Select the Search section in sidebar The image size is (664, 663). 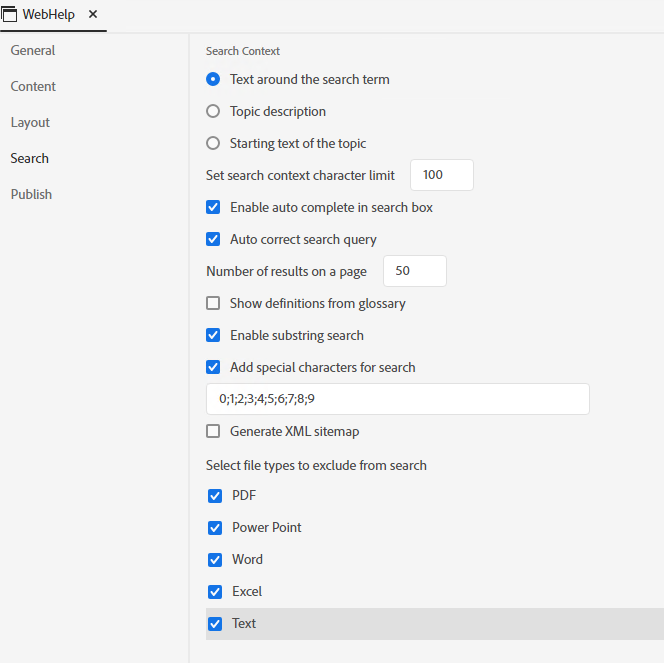[x=30, y=159]
